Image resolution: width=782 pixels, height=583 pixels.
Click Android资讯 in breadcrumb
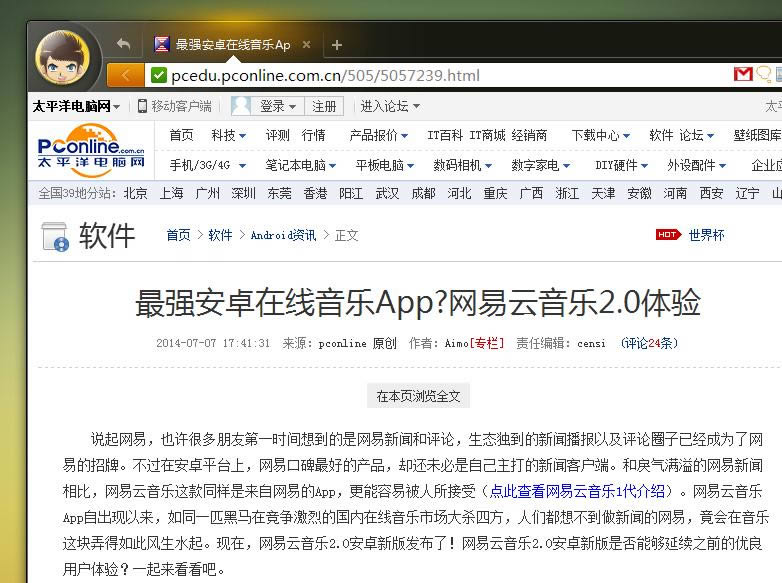click(283, 235)
